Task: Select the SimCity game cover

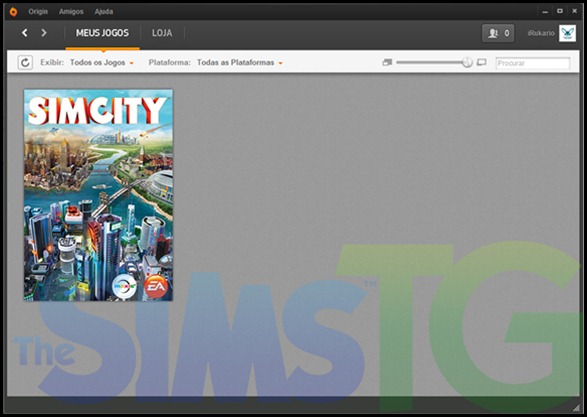Action: coord(98,195)
